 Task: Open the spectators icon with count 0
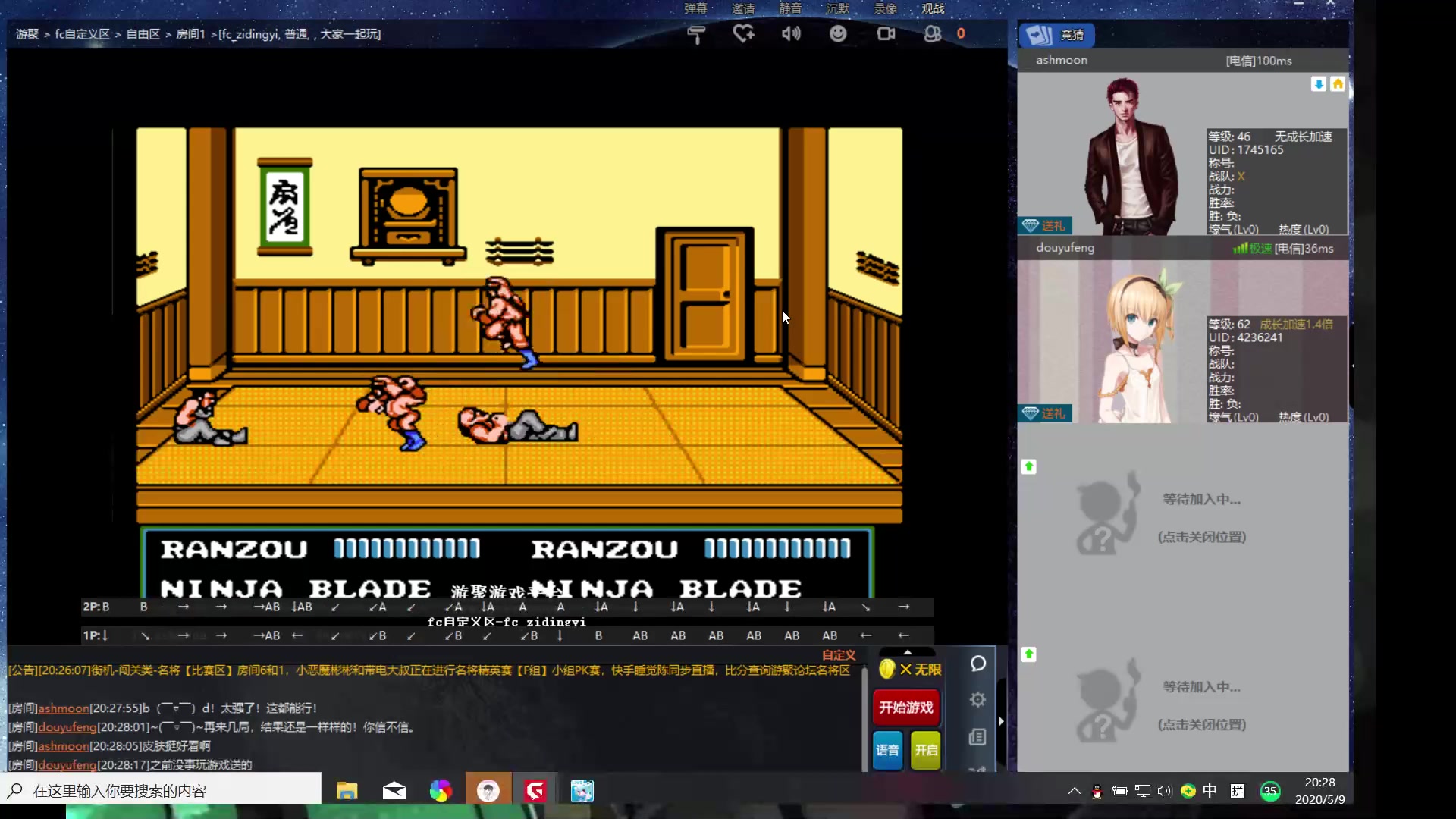pos(933,33)
